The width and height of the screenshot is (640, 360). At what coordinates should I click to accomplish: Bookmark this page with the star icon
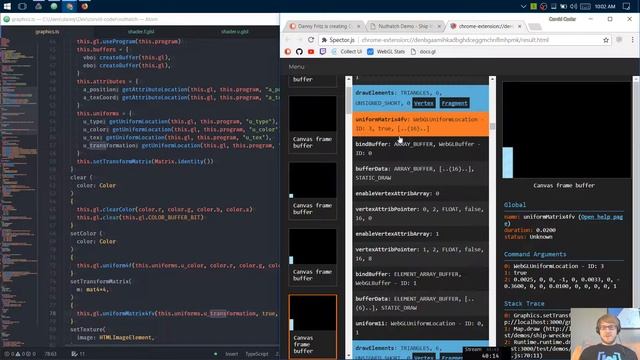click(606, 40)
